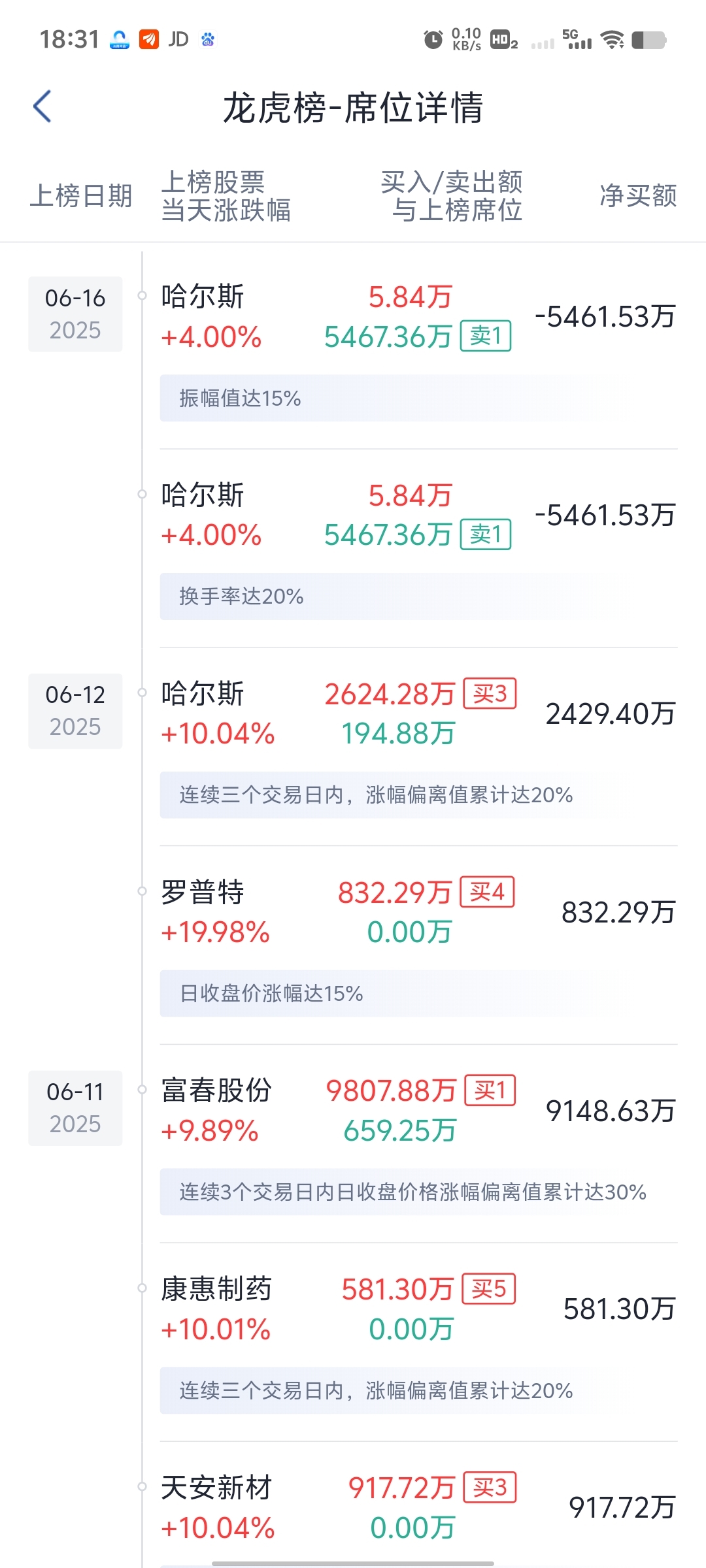Viewport: 706px width, 1568px height.
Task: Tap the 买3 badge beside 2624.28万
Action: (x=490, y=694)
